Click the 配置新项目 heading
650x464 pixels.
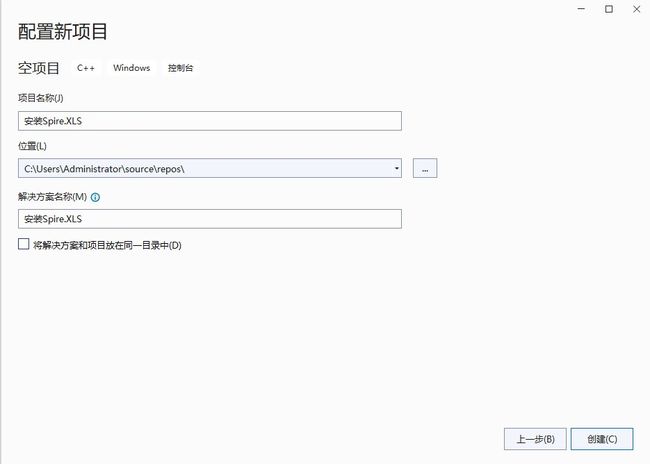point(63,32)
